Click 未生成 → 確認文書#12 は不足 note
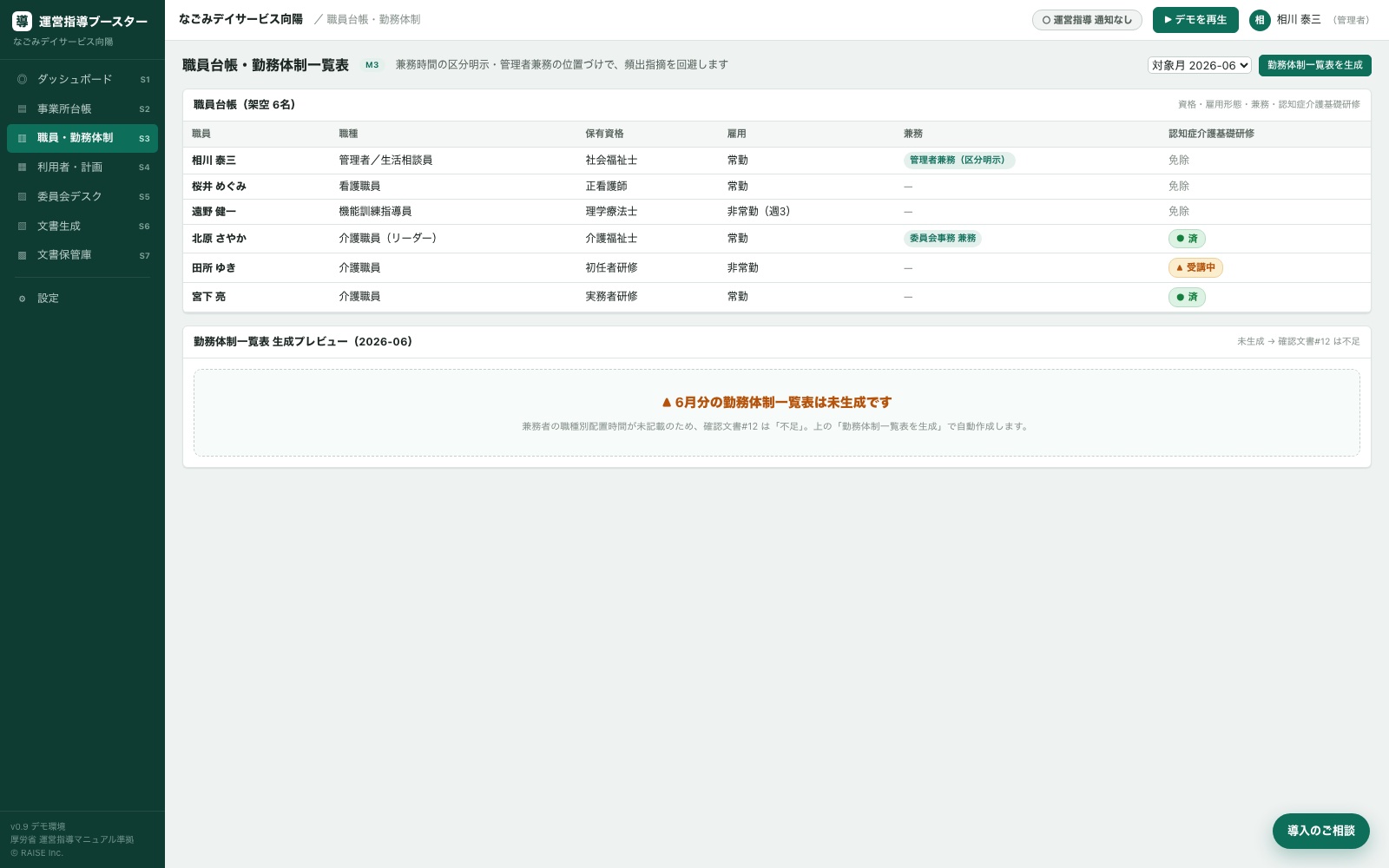The height and width of the screenshot is (868, 1389). coord(1299,342)
